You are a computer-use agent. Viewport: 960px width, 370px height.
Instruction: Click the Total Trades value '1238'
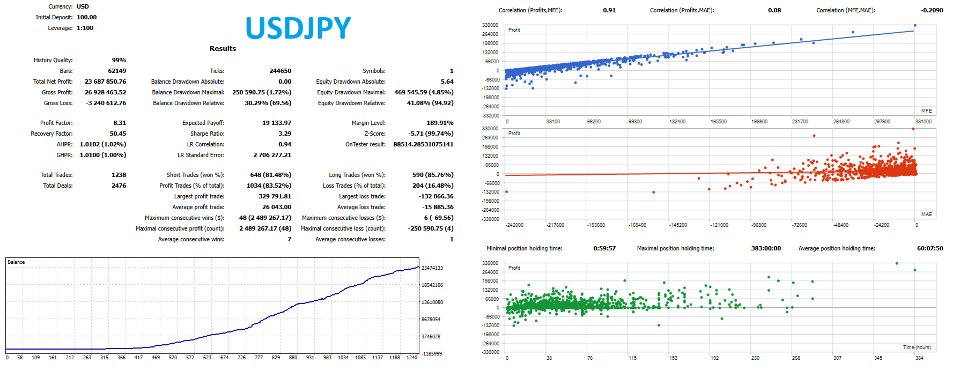click(119, 175)
